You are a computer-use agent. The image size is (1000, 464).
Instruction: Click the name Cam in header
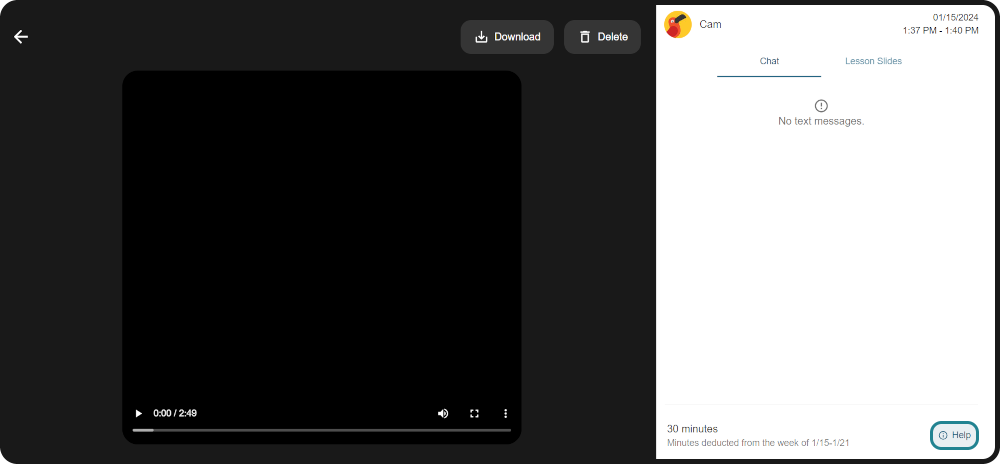710,24
